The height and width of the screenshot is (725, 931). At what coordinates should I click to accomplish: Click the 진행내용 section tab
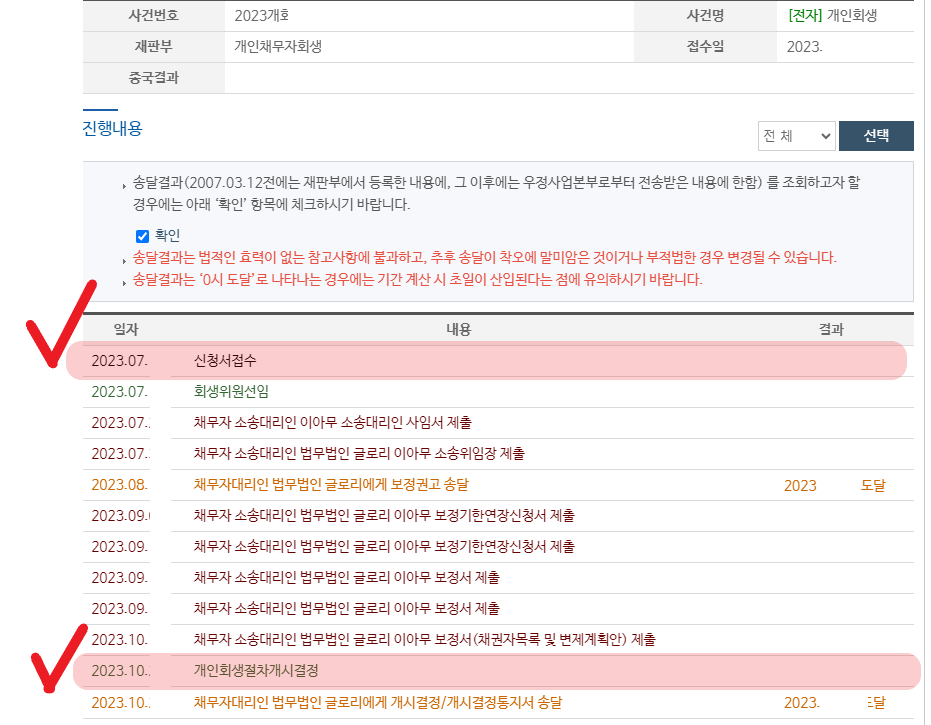112,128
